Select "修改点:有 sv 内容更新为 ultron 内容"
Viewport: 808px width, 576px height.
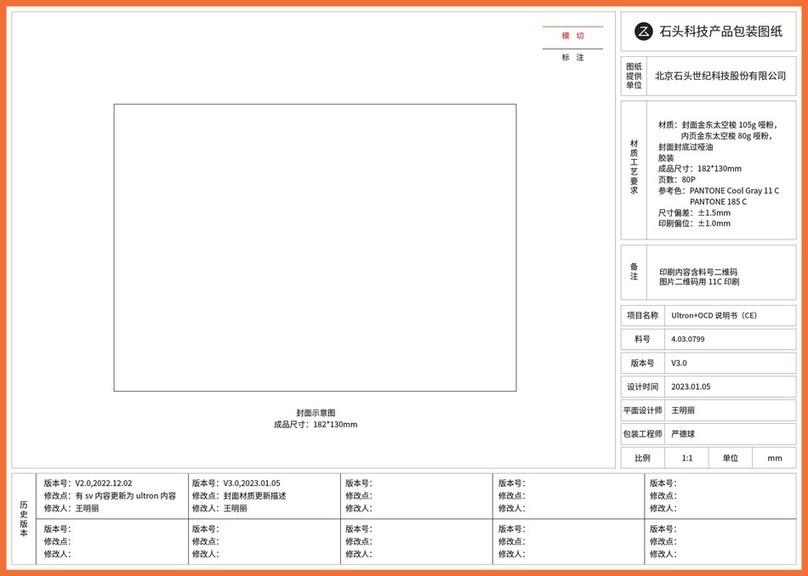(x=110, y=496)
